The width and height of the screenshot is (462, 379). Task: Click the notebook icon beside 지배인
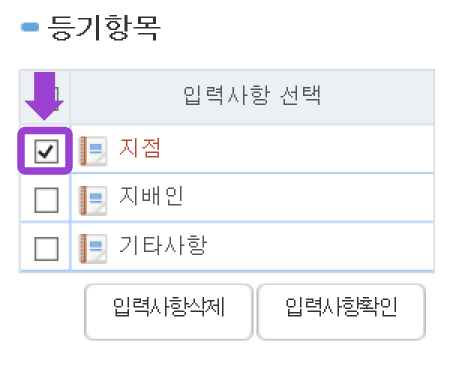click(x=93, y=200)
